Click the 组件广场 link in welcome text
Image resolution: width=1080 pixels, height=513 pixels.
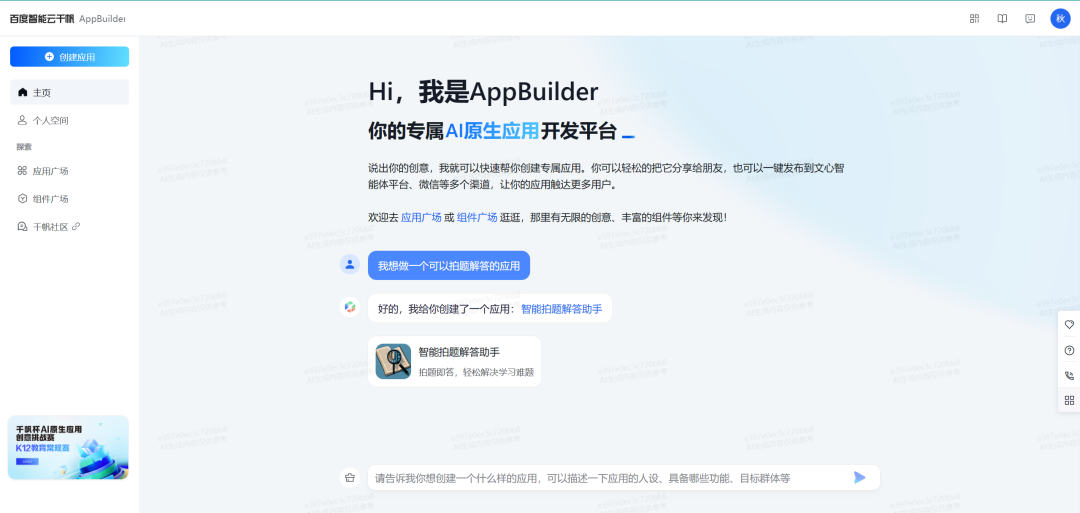(477, 217)
